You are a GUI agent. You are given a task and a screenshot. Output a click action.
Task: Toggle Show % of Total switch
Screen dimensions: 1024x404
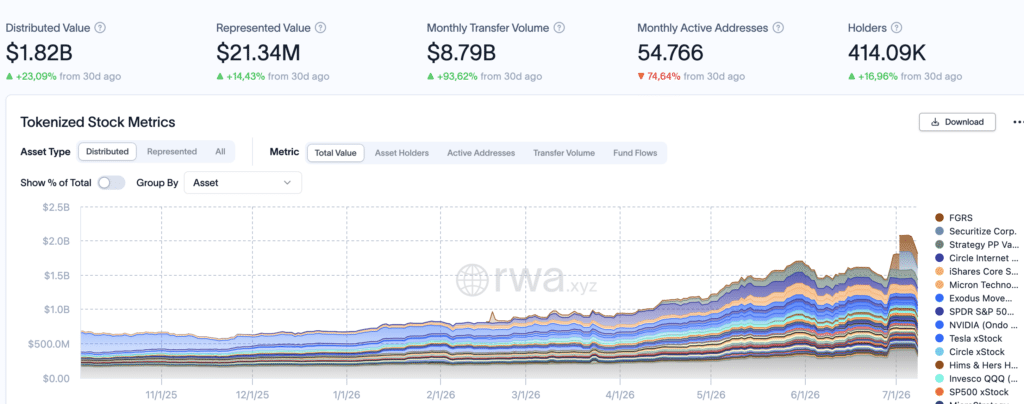click(111, 183)
